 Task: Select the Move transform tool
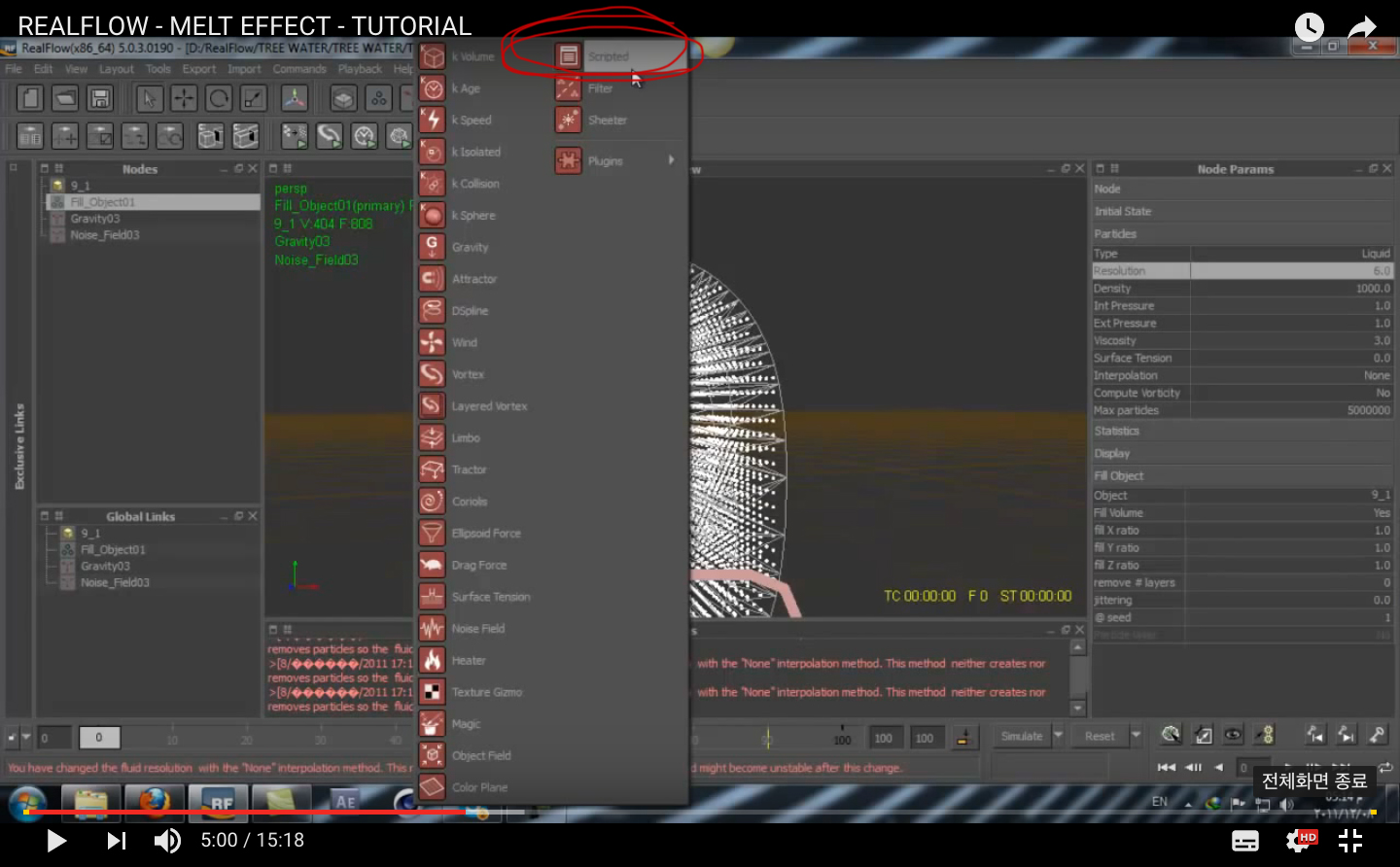point(184,98)
